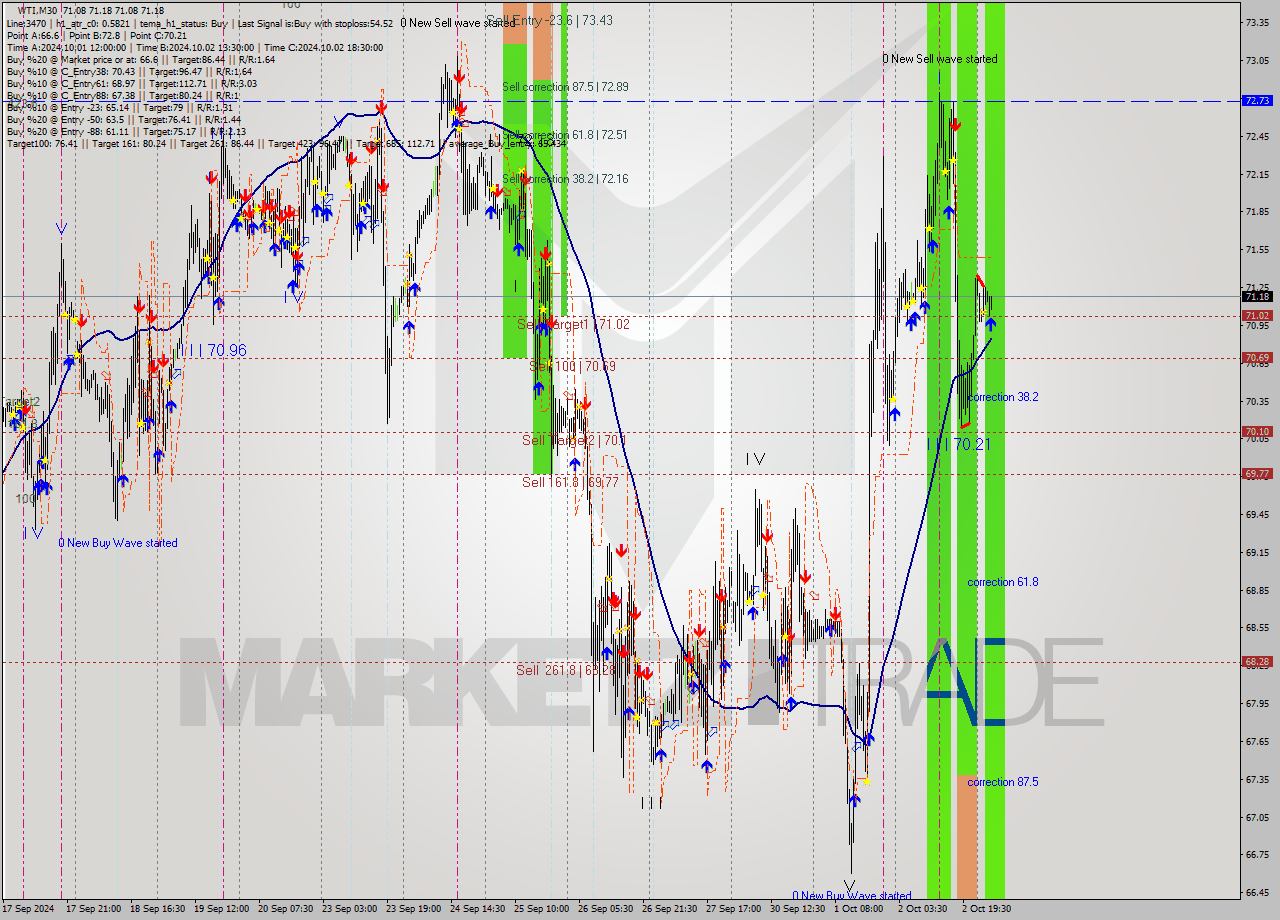Click the 'I I | 70.21' wave label

[958, 443]
